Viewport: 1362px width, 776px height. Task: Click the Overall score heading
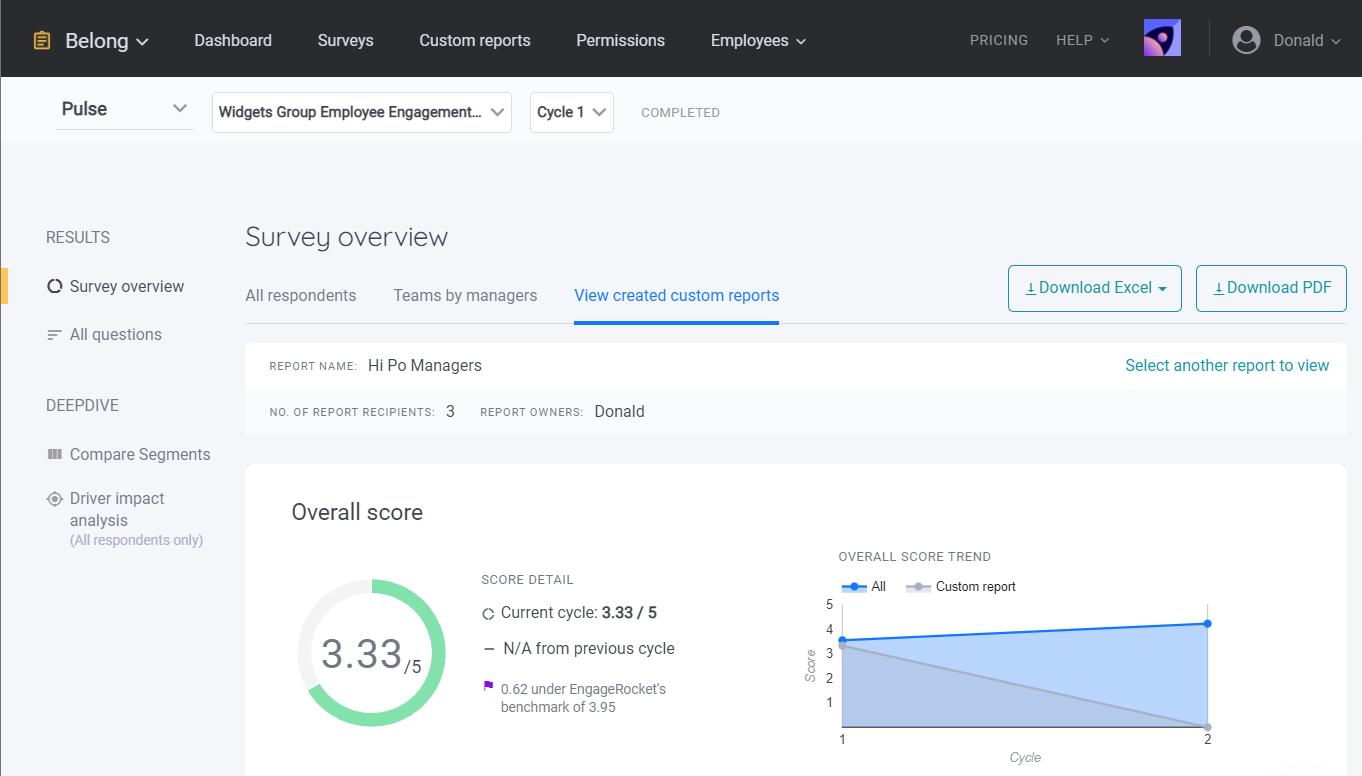[357, 512]
